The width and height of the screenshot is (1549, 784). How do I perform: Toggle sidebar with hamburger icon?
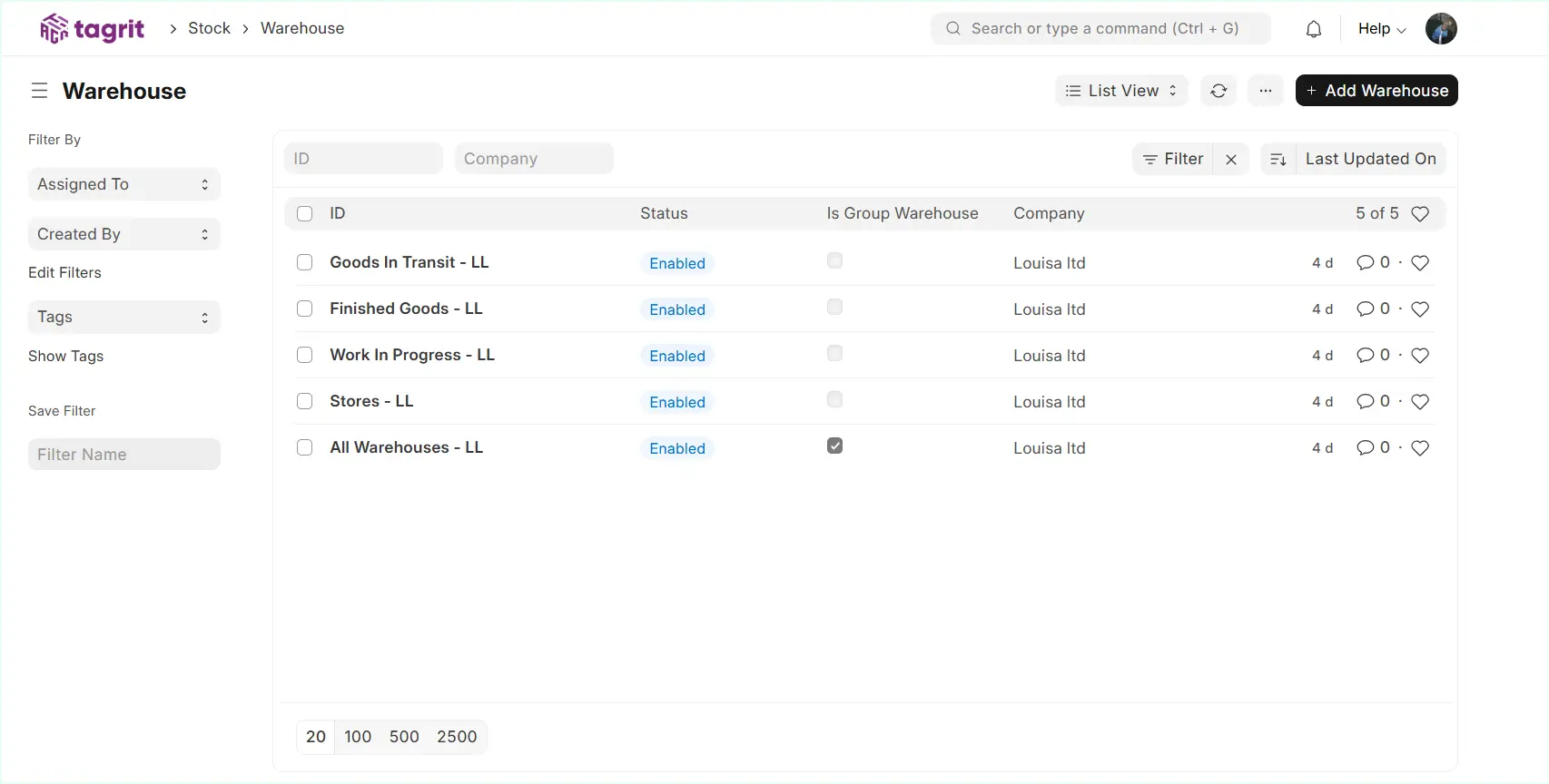tap(39, 91)
